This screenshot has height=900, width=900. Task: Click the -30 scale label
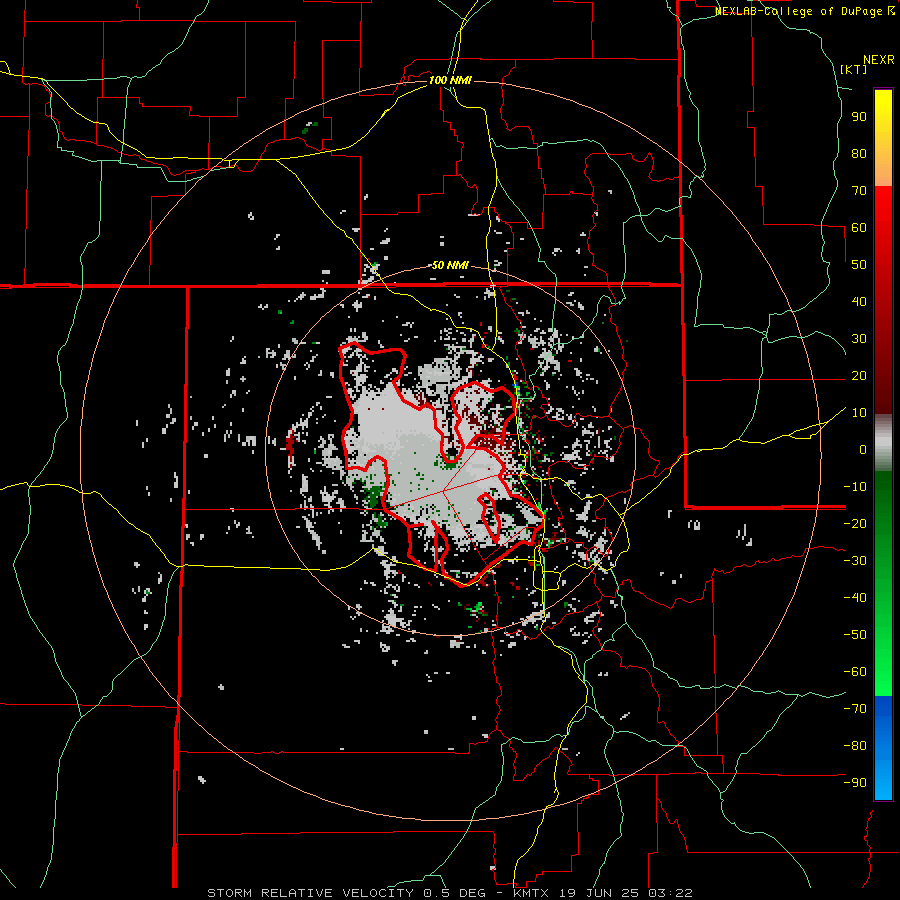click(x=855, y=560)
